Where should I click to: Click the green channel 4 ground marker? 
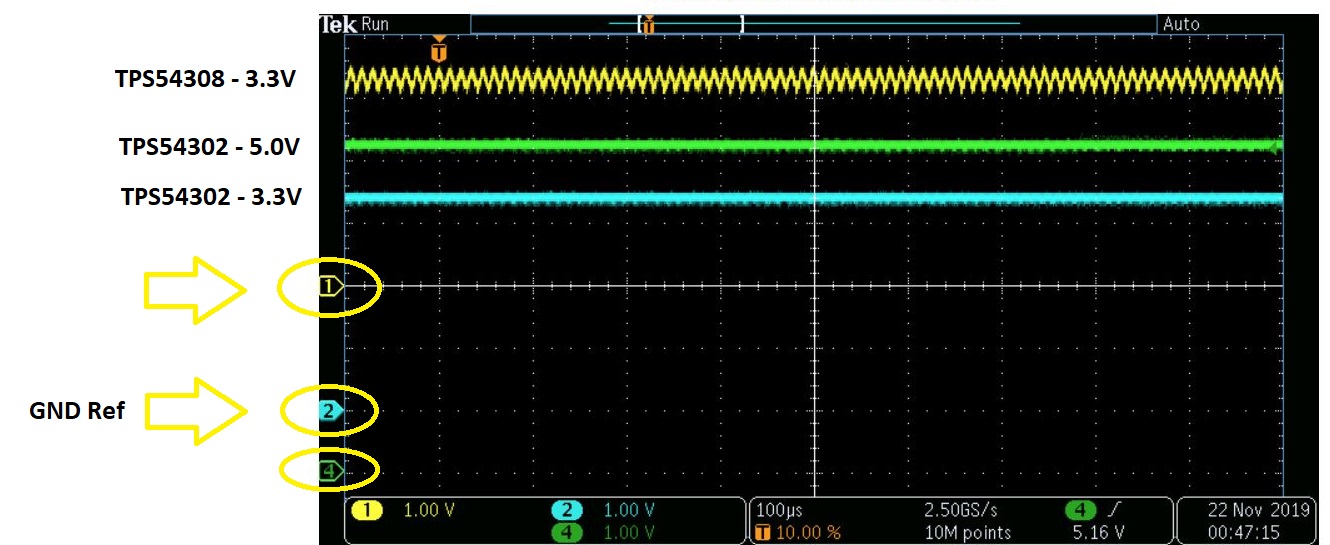click(x=331, y=470)
